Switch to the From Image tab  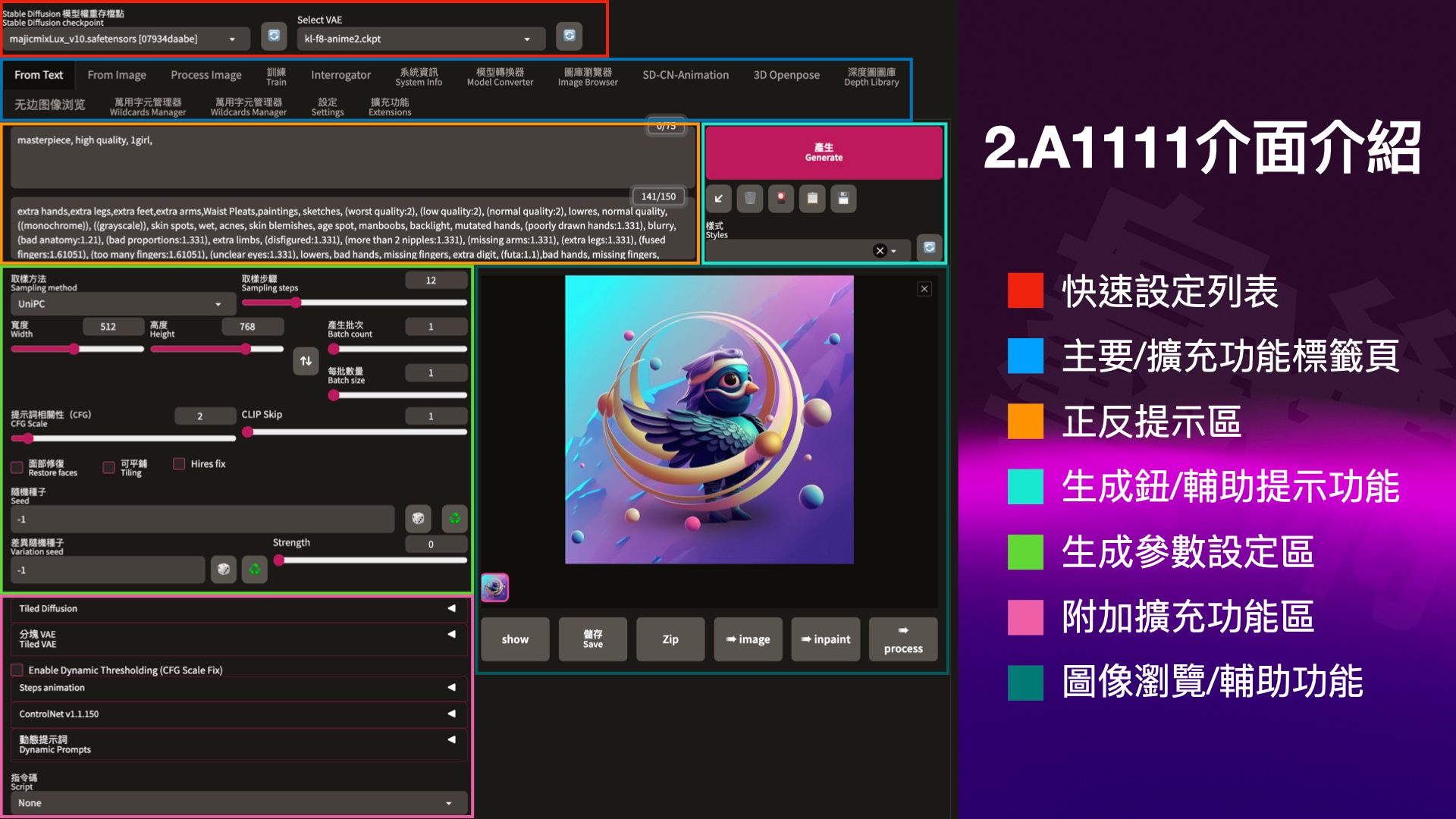(x=116, y=74)
